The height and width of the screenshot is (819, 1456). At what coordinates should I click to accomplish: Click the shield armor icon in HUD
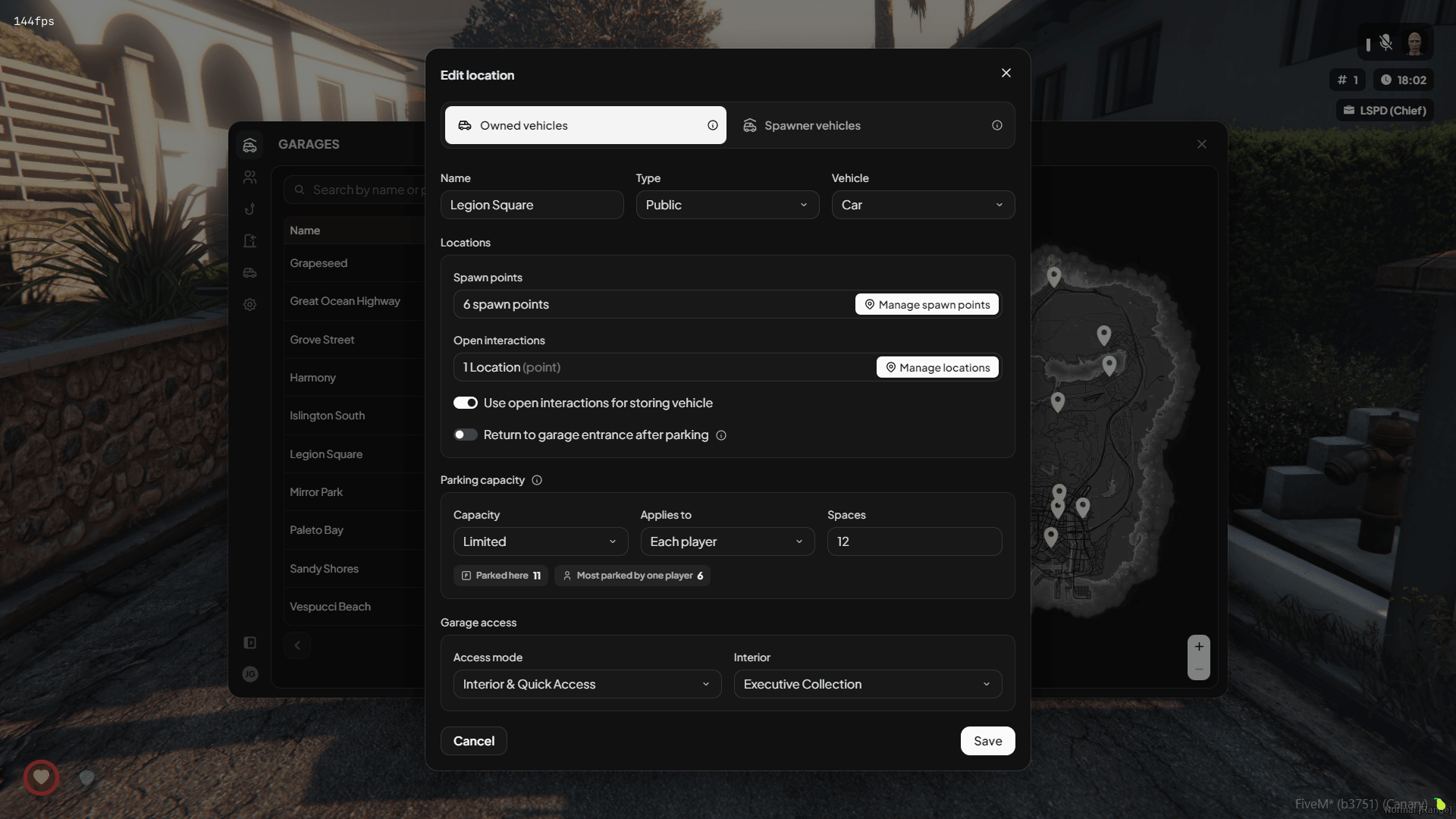86,777
